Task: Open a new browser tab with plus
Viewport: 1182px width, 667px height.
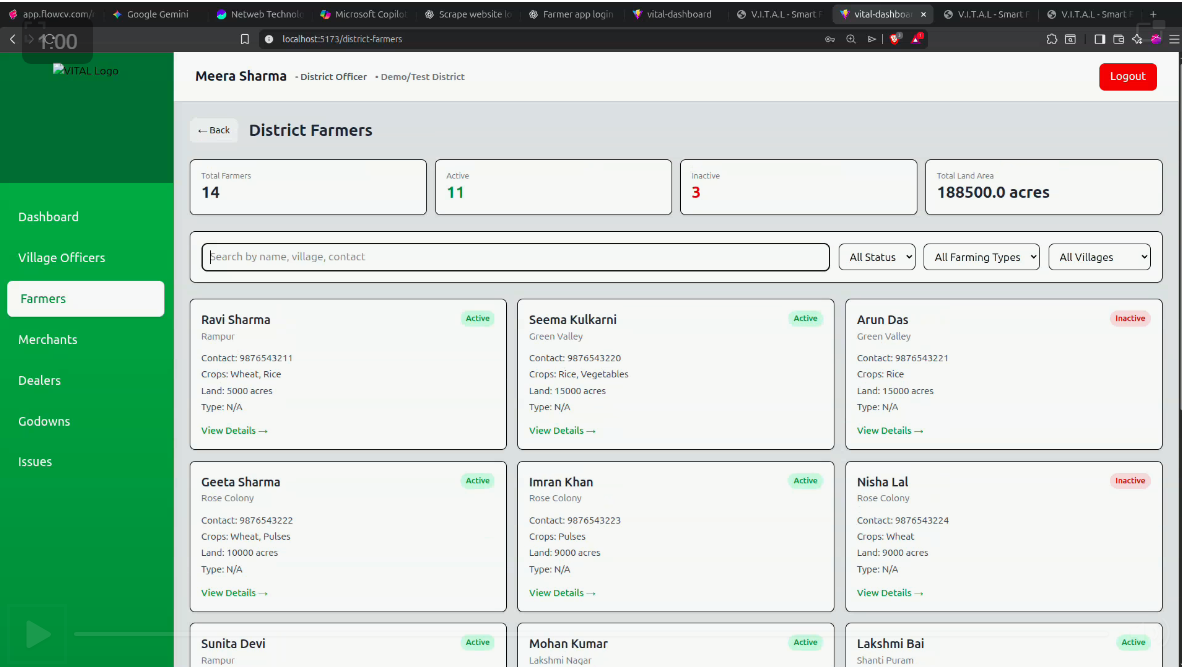Action: tap(1153, 14)
